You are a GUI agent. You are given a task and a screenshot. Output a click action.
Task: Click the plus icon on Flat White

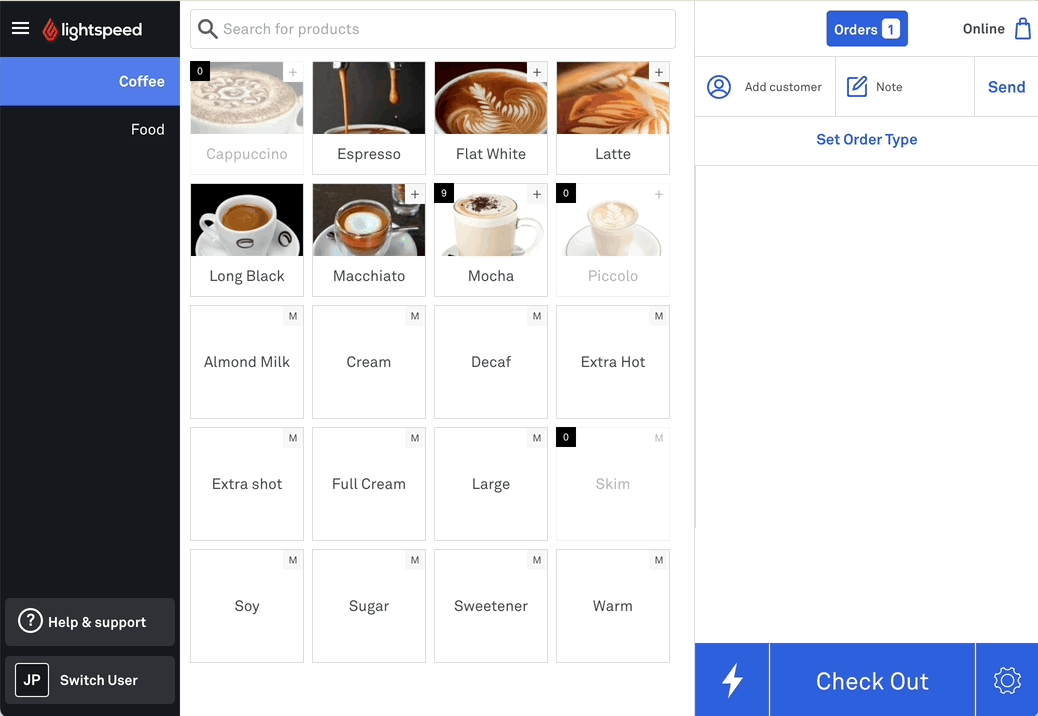[537, 72]
